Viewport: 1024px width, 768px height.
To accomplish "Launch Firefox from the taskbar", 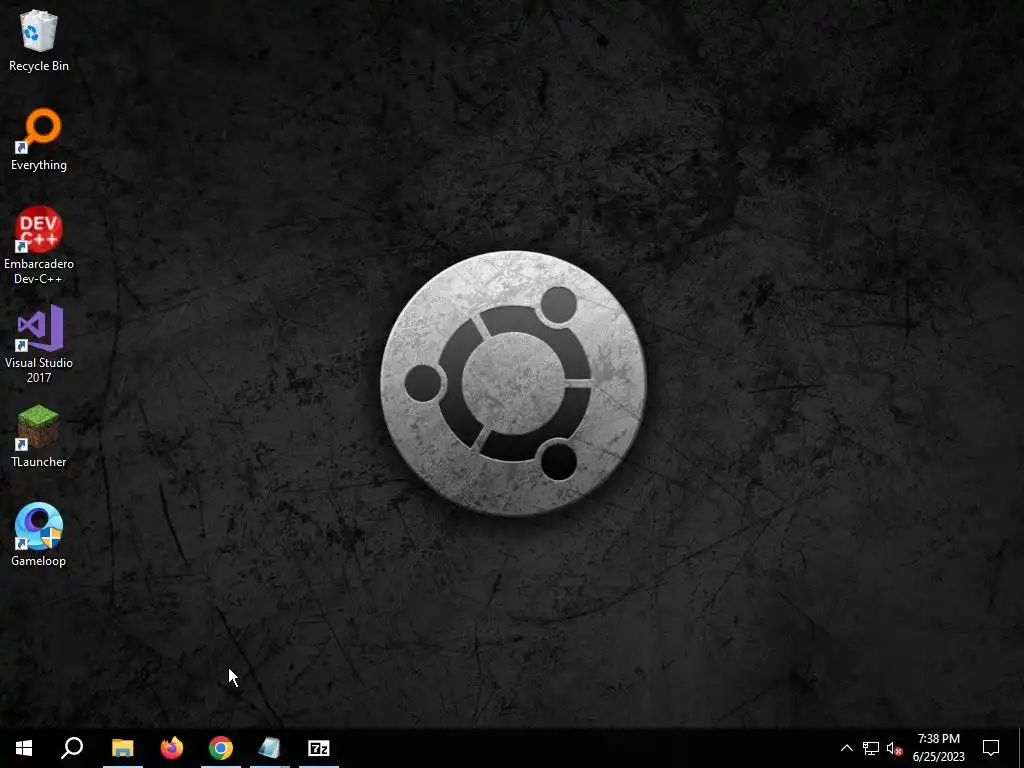I will click(x=172, y=748).
